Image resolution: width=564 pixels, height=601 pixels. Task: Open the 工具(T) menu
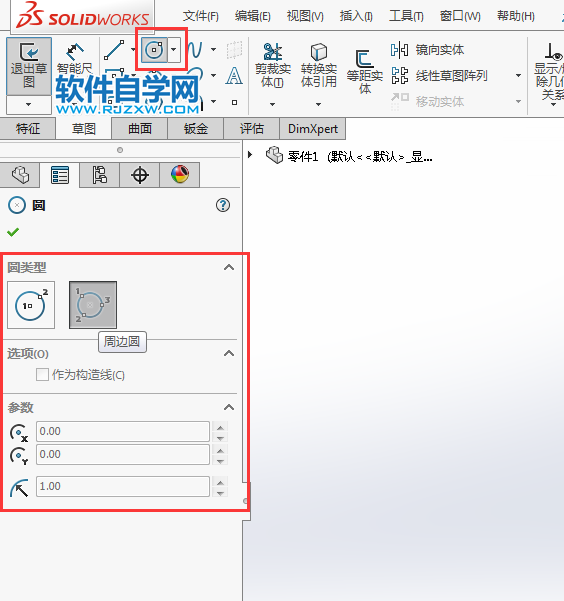(406, 16)
